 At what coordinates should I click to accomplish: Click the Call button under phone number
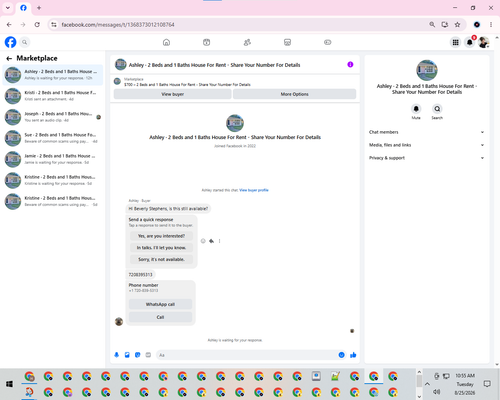(x=160, y=317)
